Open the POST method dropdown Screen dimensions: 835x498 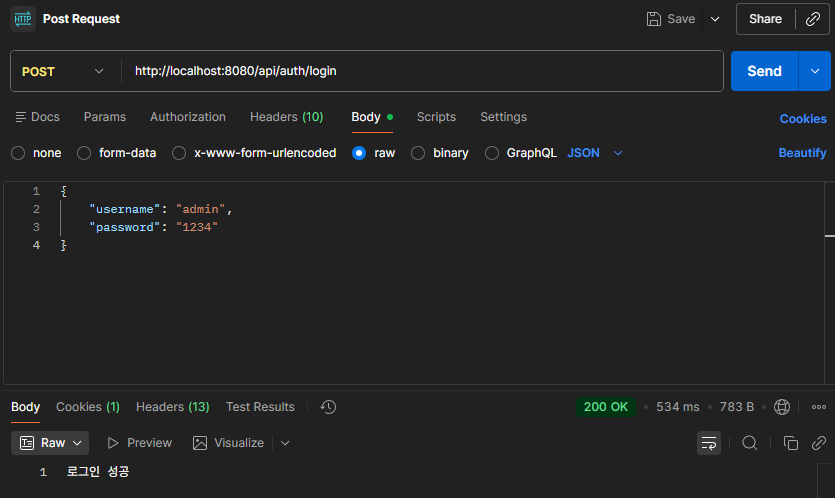tap(63, 71)
